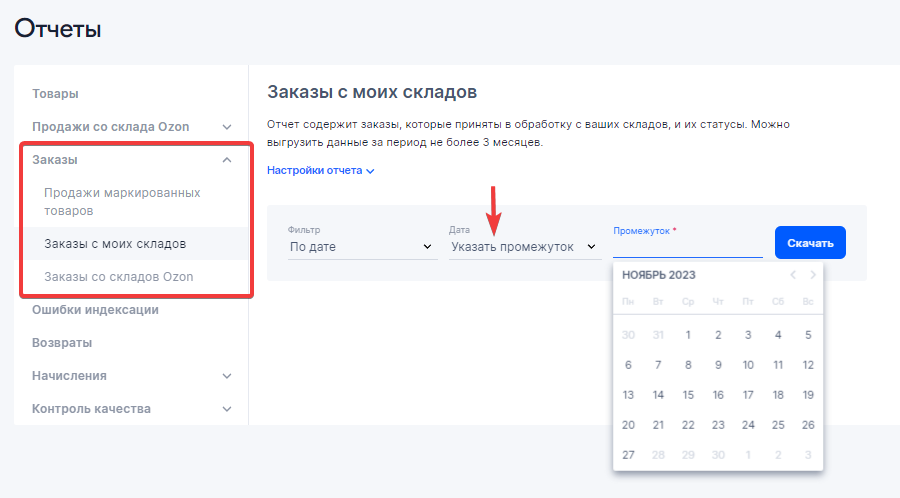
Task: Open the Фильтр dropdown По дате
Action: click(363, 247)
